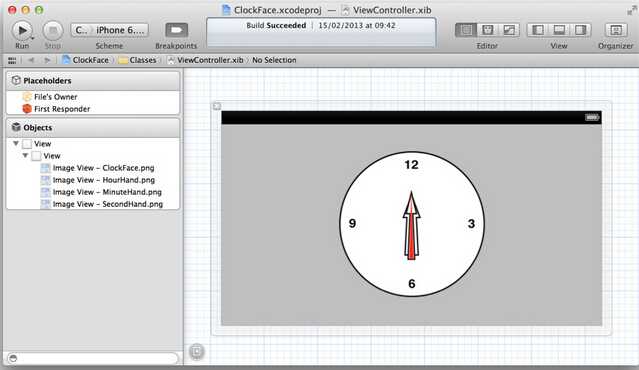Click the black status bar in canvas

coord(411,117)
